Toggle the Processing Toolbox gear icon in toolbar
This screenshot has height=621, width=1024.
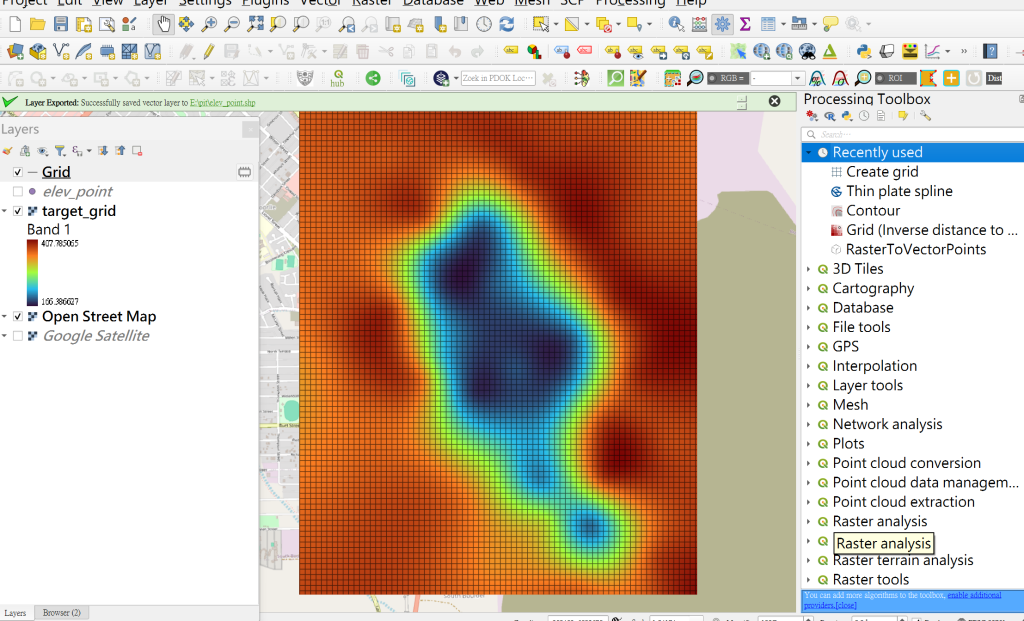point(722,25)
